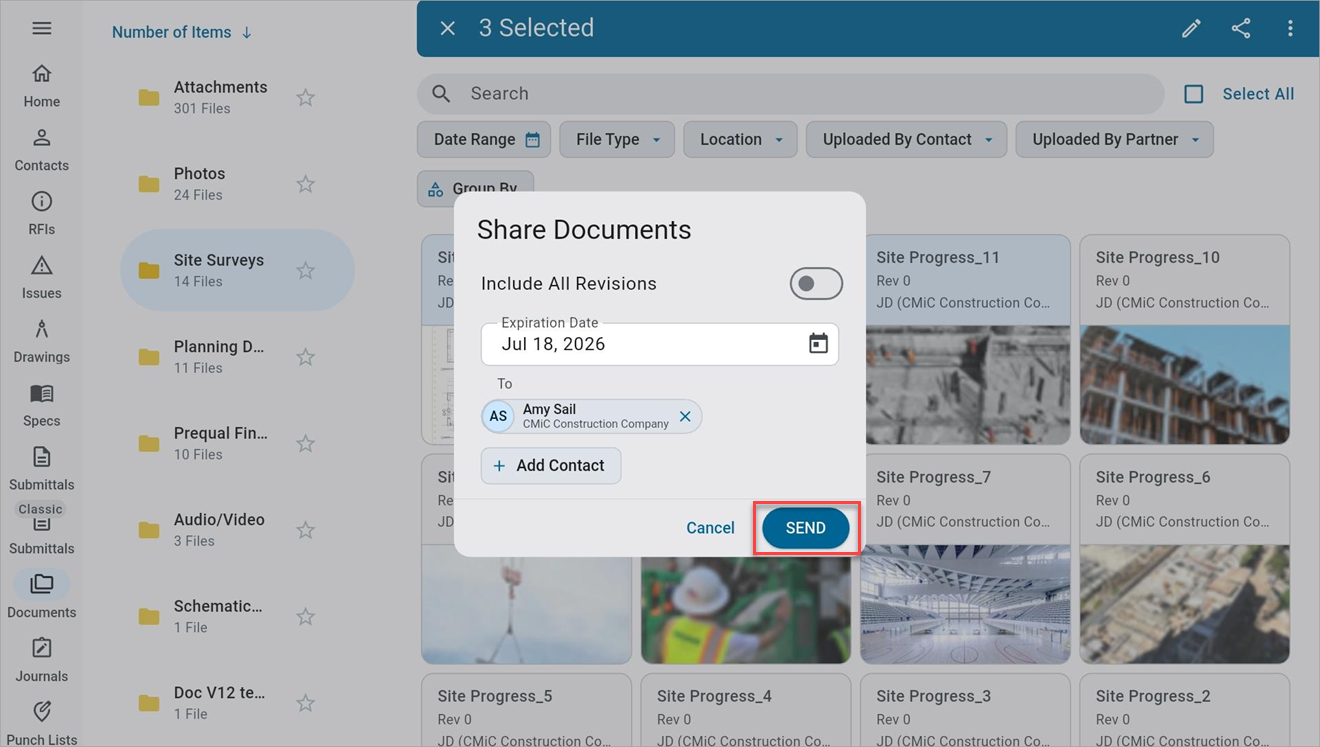
Task: Expand the File Type dropdown
Action: coord(617,140)
